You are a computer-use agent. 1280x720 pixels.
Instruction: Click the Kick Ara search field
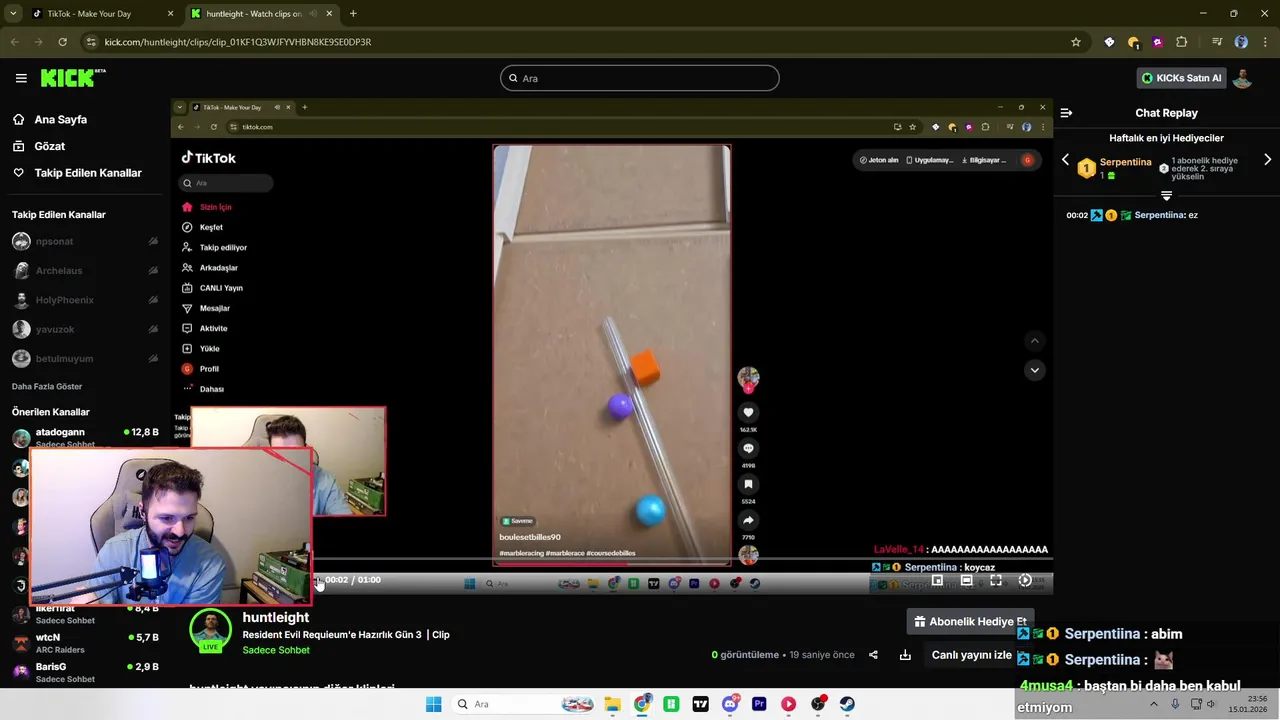[640, 78]
